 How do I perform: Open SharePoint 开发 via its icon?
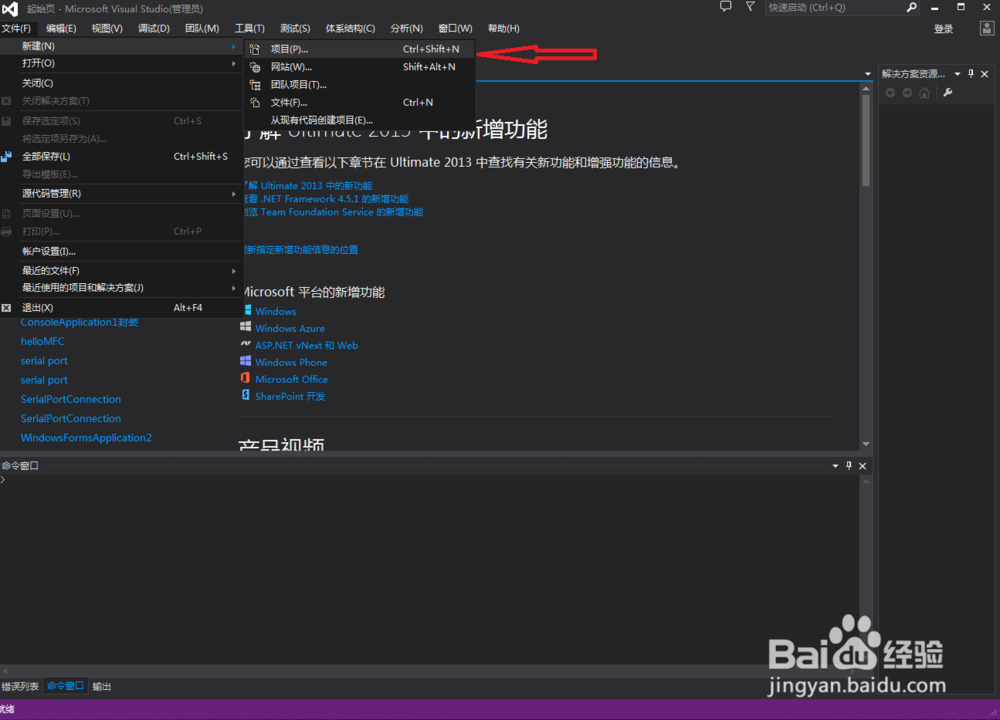click(x=245, y=396)
